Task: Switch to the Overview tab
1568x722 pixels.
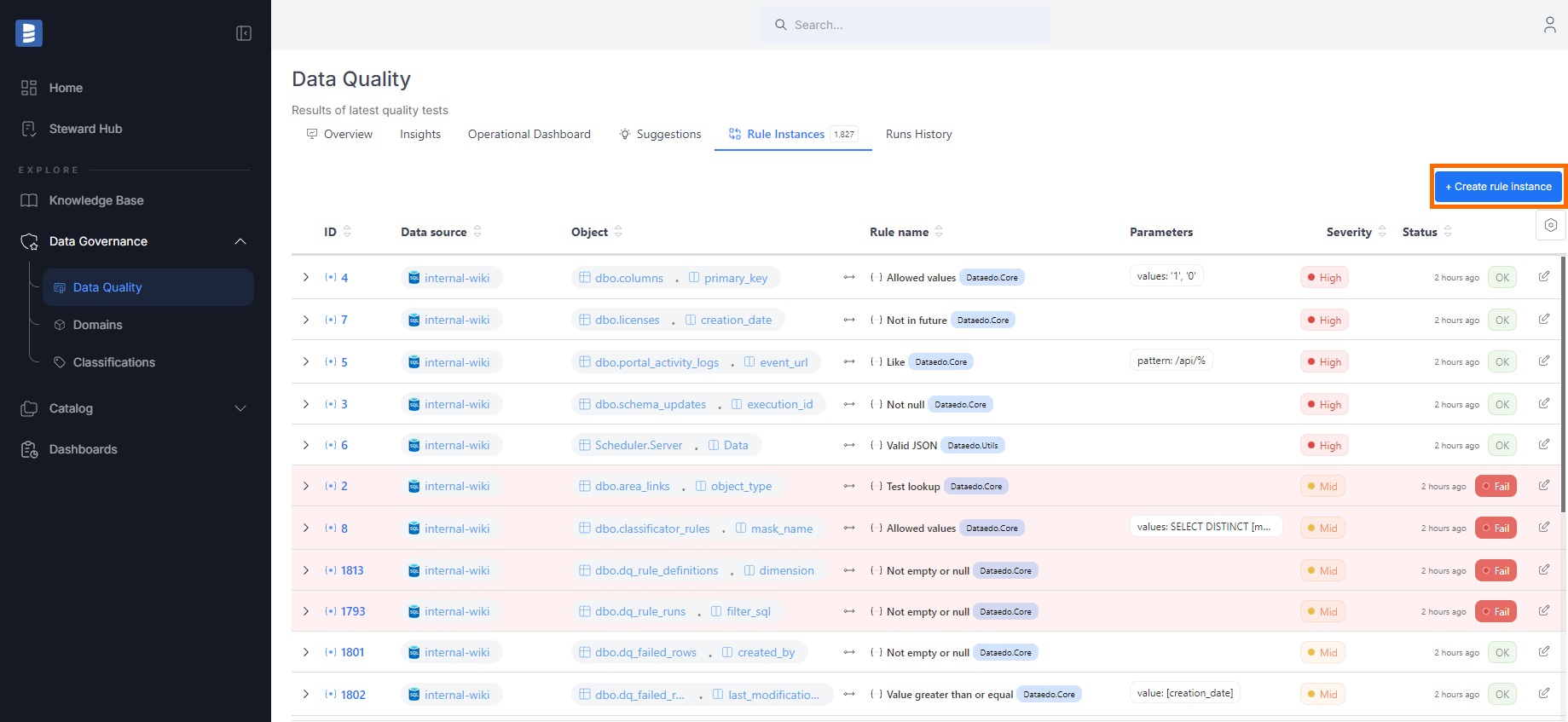Action: click(x=339, y=134)
